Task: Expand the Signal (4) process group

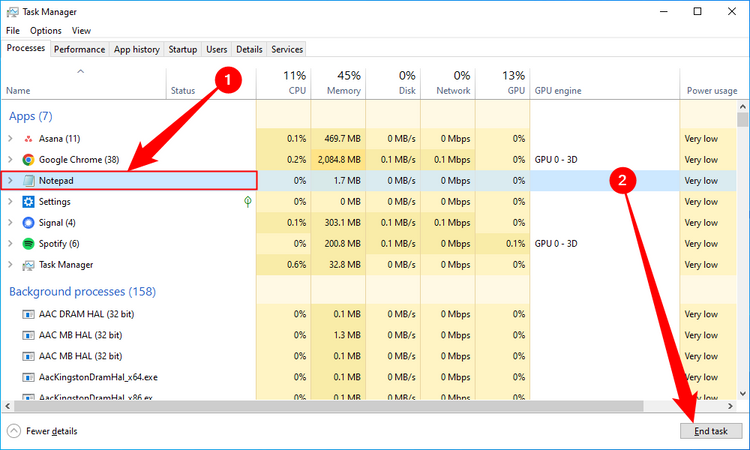Action: coord(10,223)
